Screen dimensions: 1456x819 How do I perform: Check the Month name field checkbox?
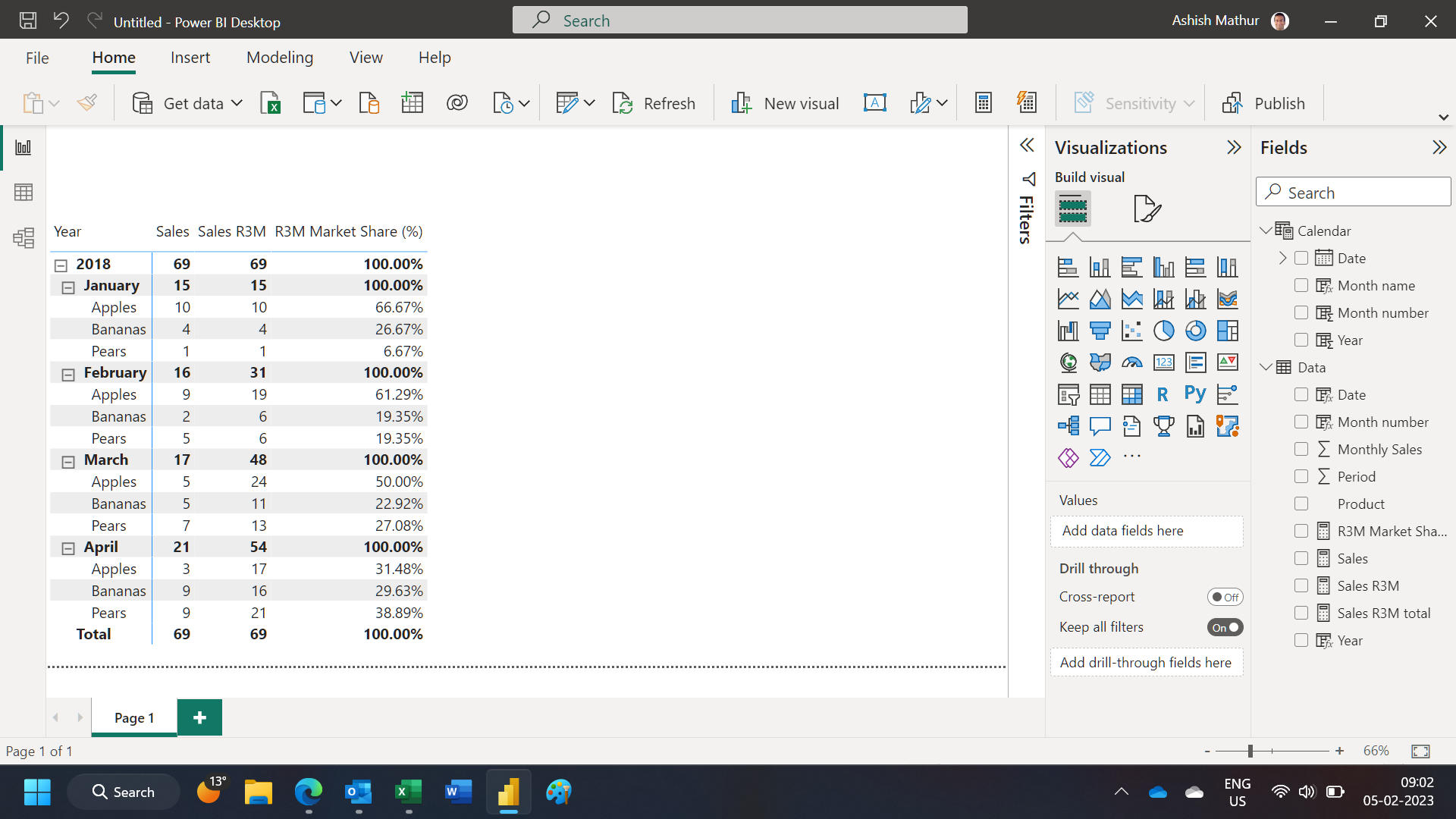pyautogui.click(x=1301, y=285)
